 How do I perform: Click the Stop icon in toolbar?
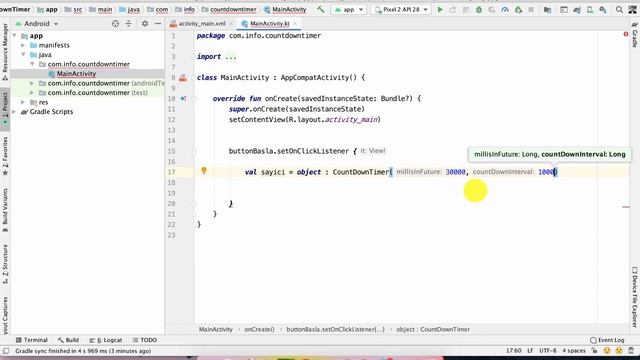coord(531,9)
